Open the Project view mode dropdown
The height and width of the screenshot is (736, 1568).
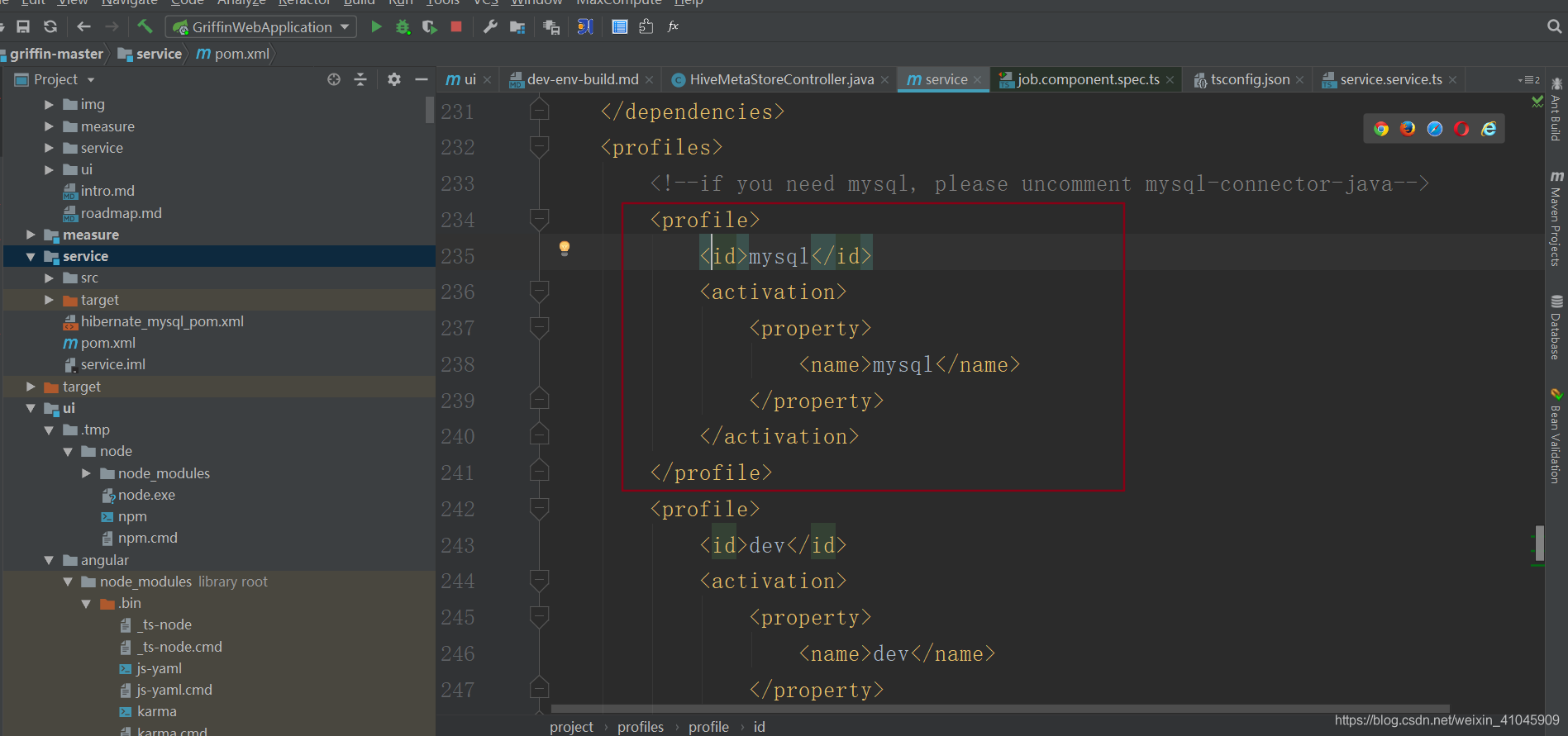click(91, 80)
